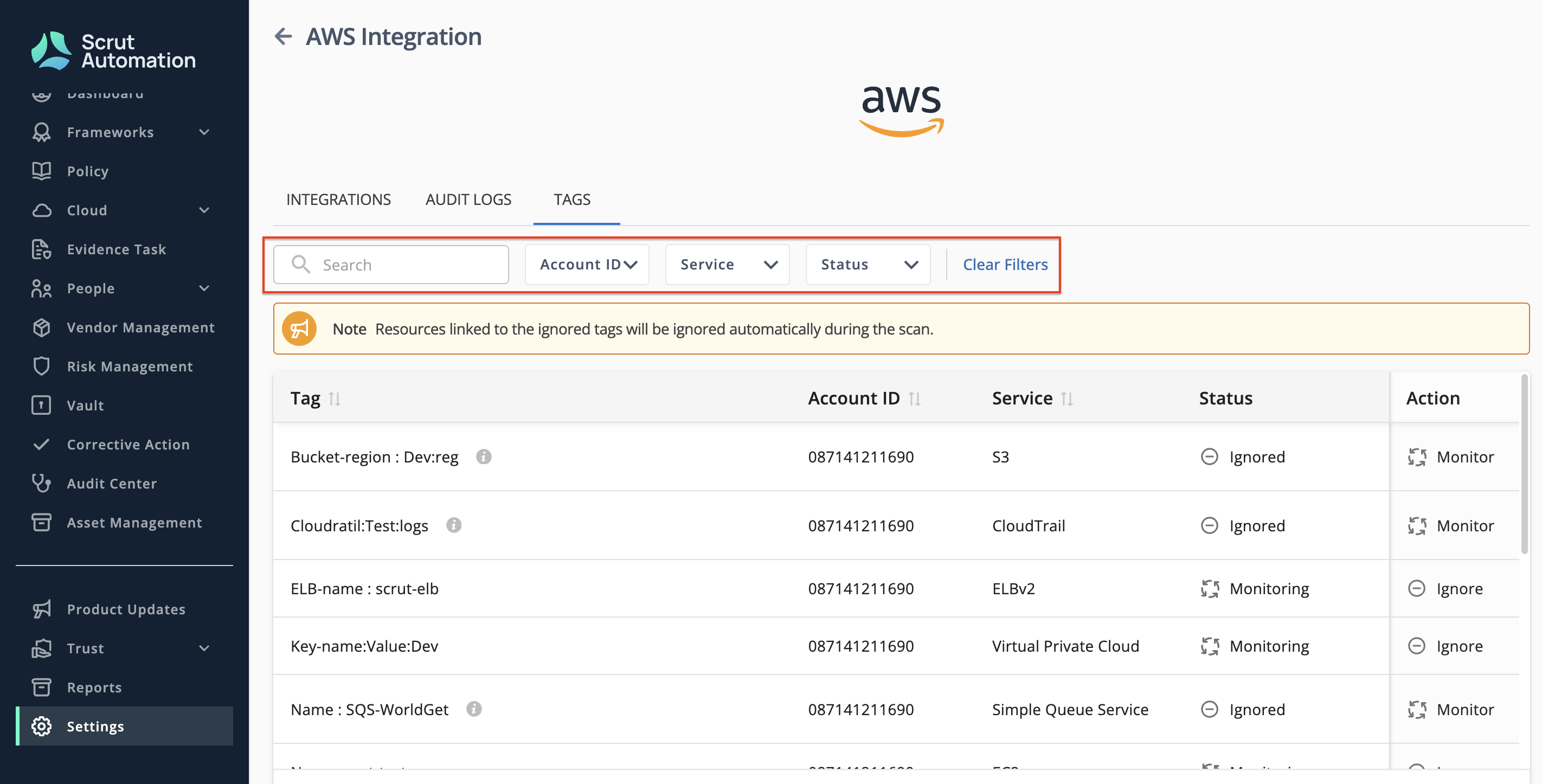Switch to the AUDIT LOGS tab
Image resolution: width=1542 pixels, height=784 pixels.
(468, 200)
